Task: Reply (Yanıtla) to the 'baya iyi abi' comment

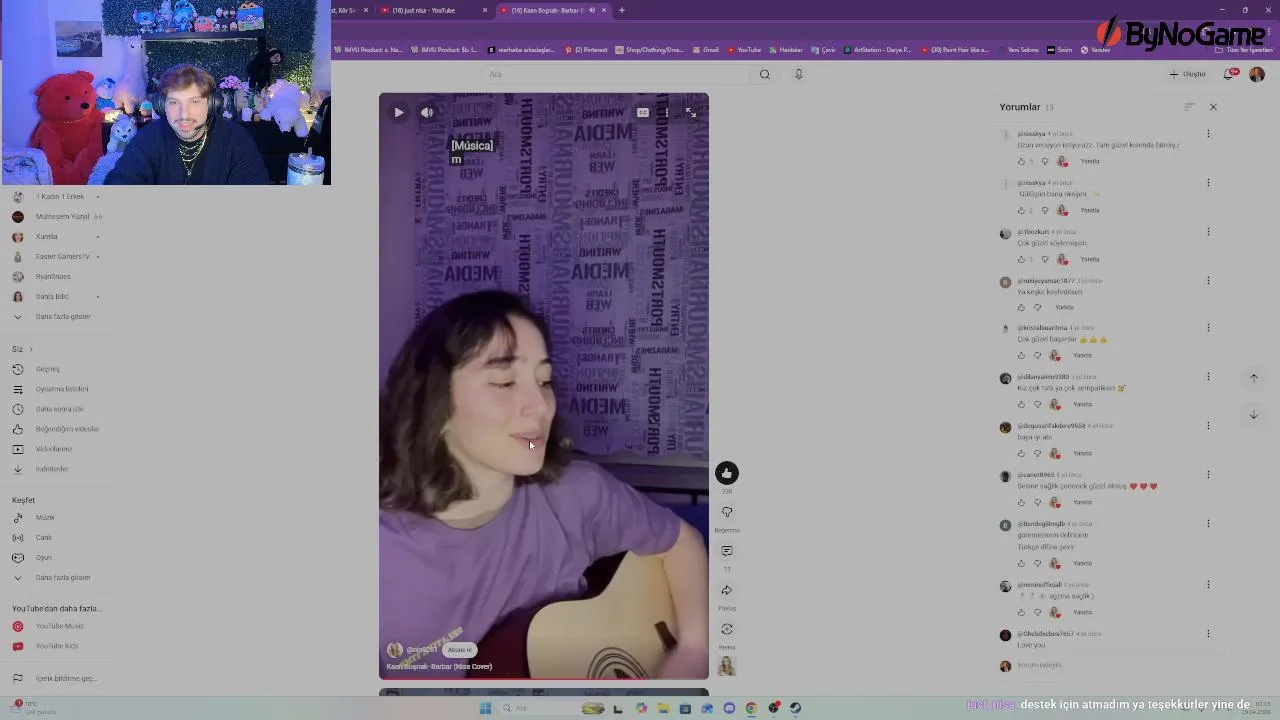Action: click(x=1082, y=453)
